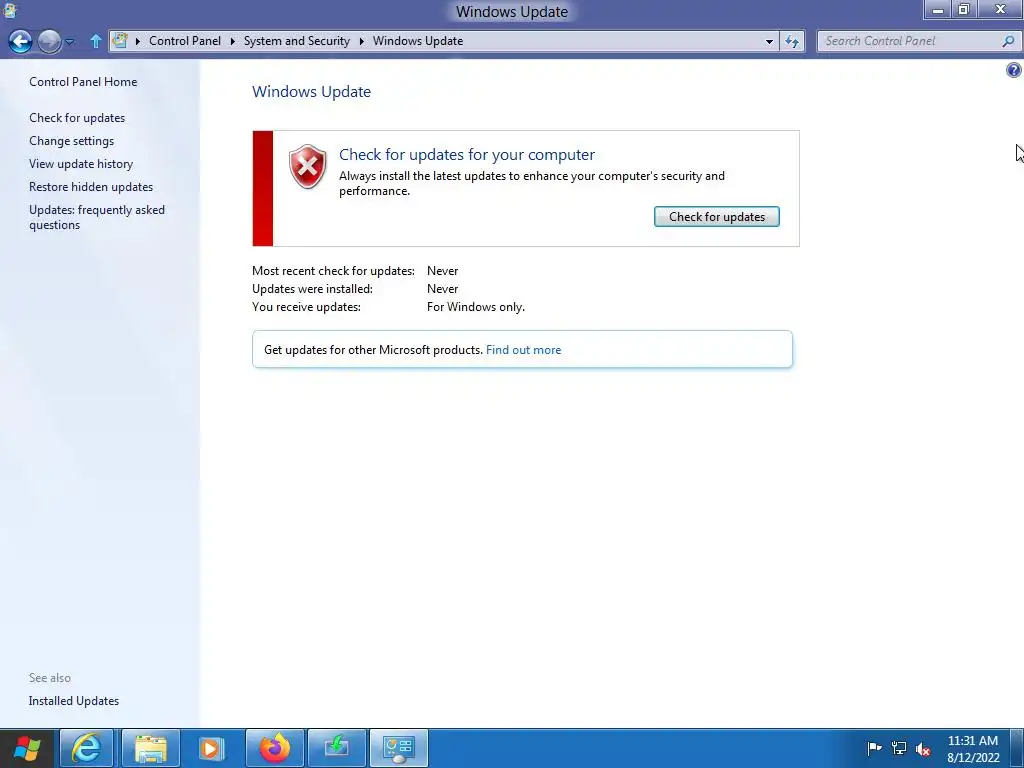Select Windows Update breadcrumb

(418, 40)
